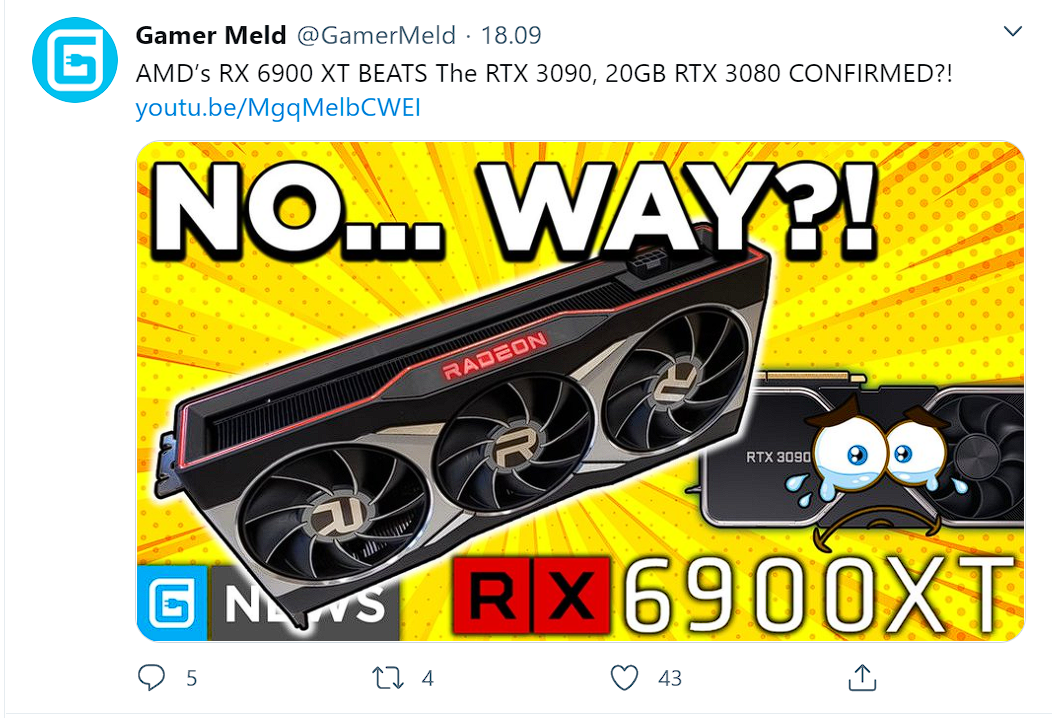Click the like count 43
This screenshot has height=718, width=1053.
670,678
